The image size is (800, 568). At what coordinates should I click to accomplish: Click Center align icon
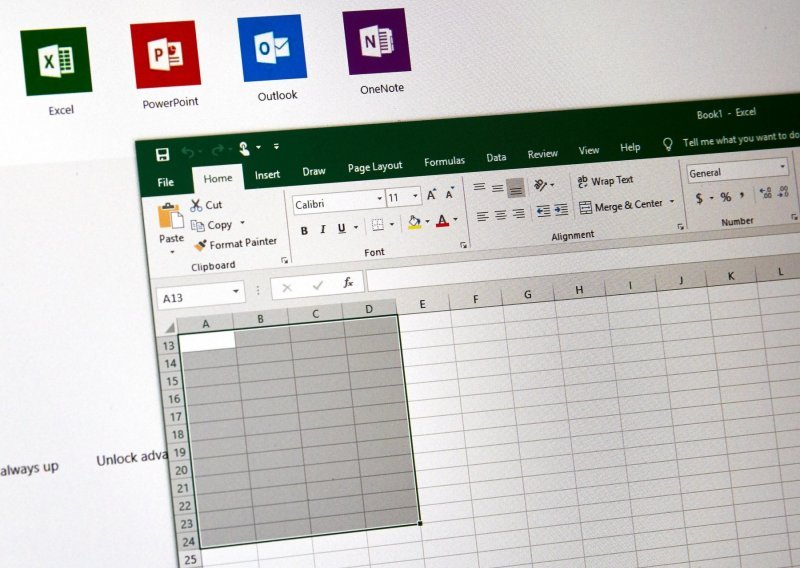coord(501,215)
